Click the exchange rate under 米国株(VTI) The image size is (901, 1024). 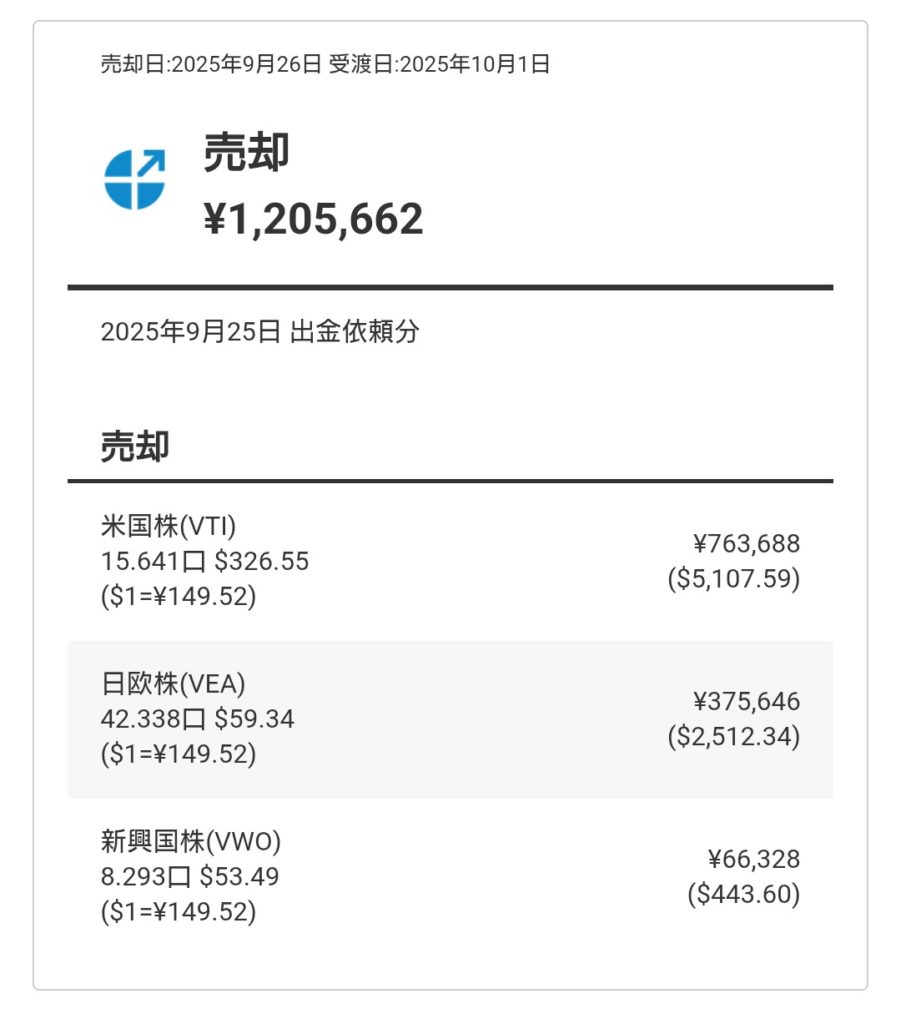(178, 596)
